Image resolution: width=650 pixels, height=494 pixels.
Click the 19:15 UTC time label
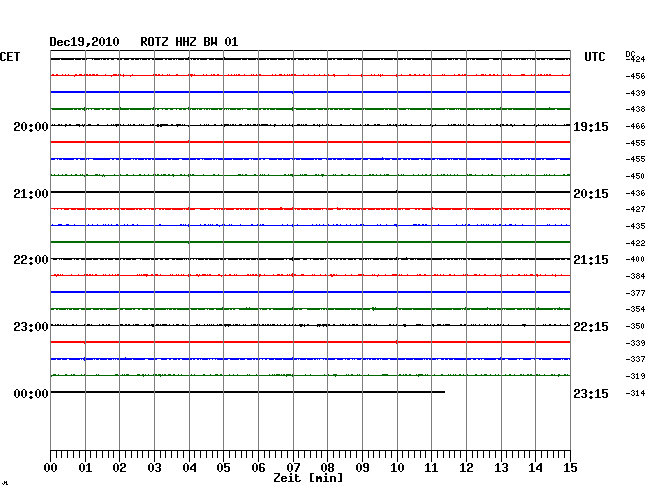click(x=591, y=127)
